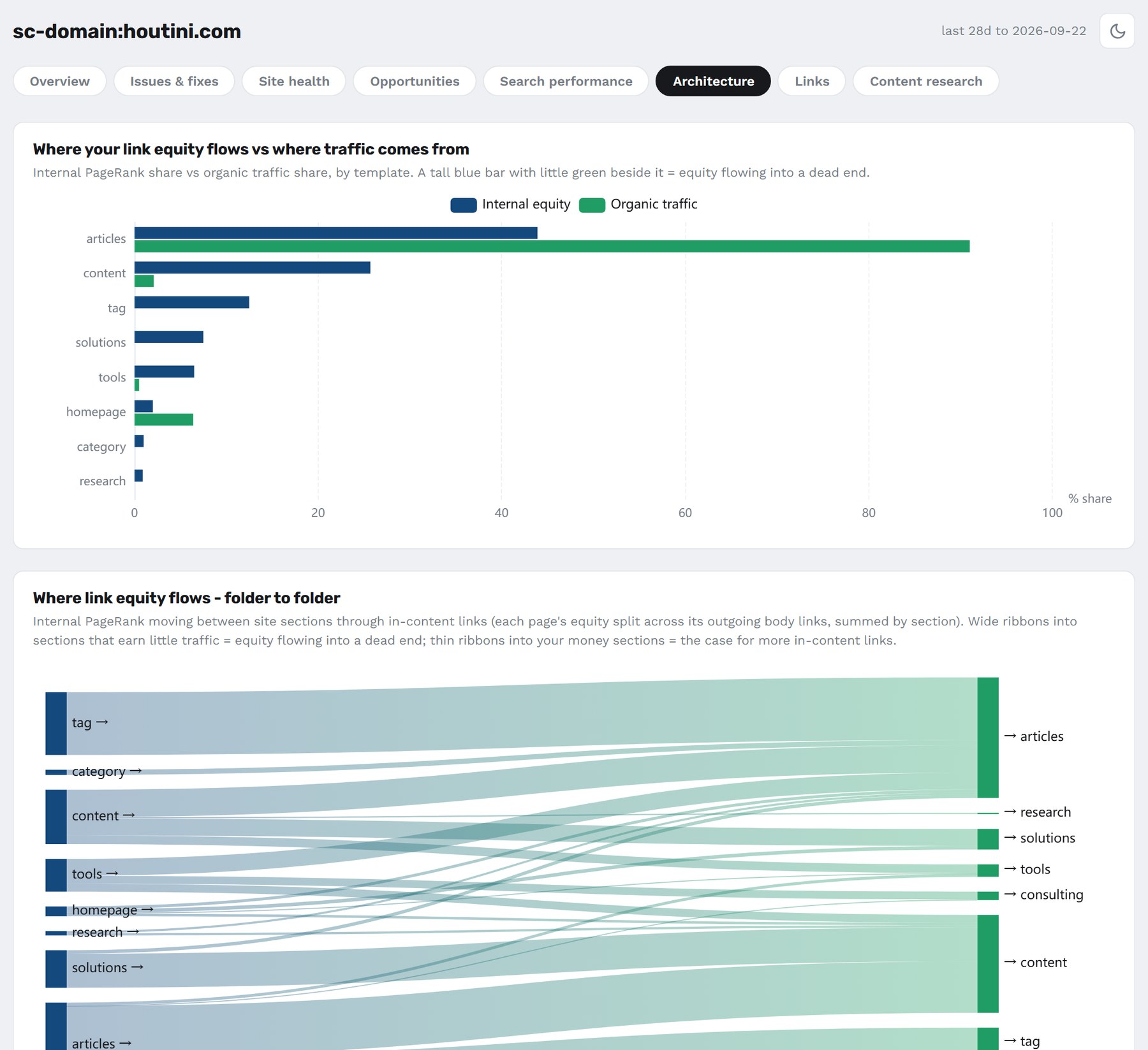Go to the Opportunities tab
1148x1050 pixels.
click(x=415, y=81)
